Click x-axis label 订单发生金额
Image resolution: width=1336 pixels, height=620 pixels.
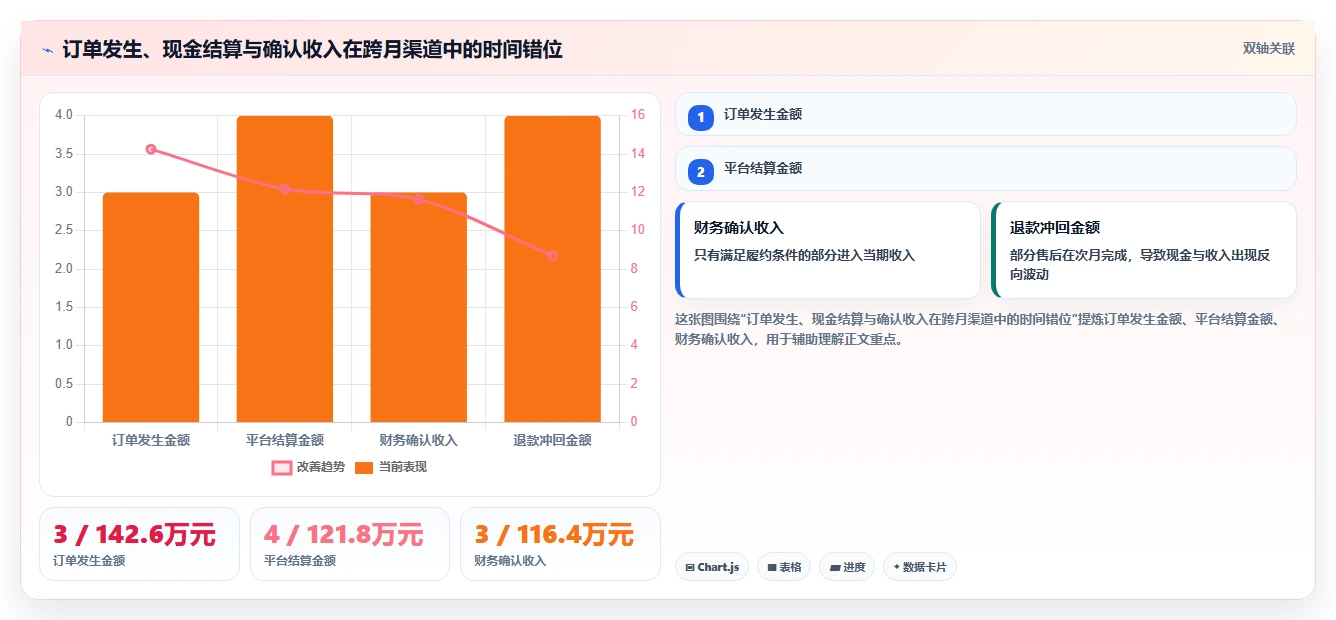(151, 440)
